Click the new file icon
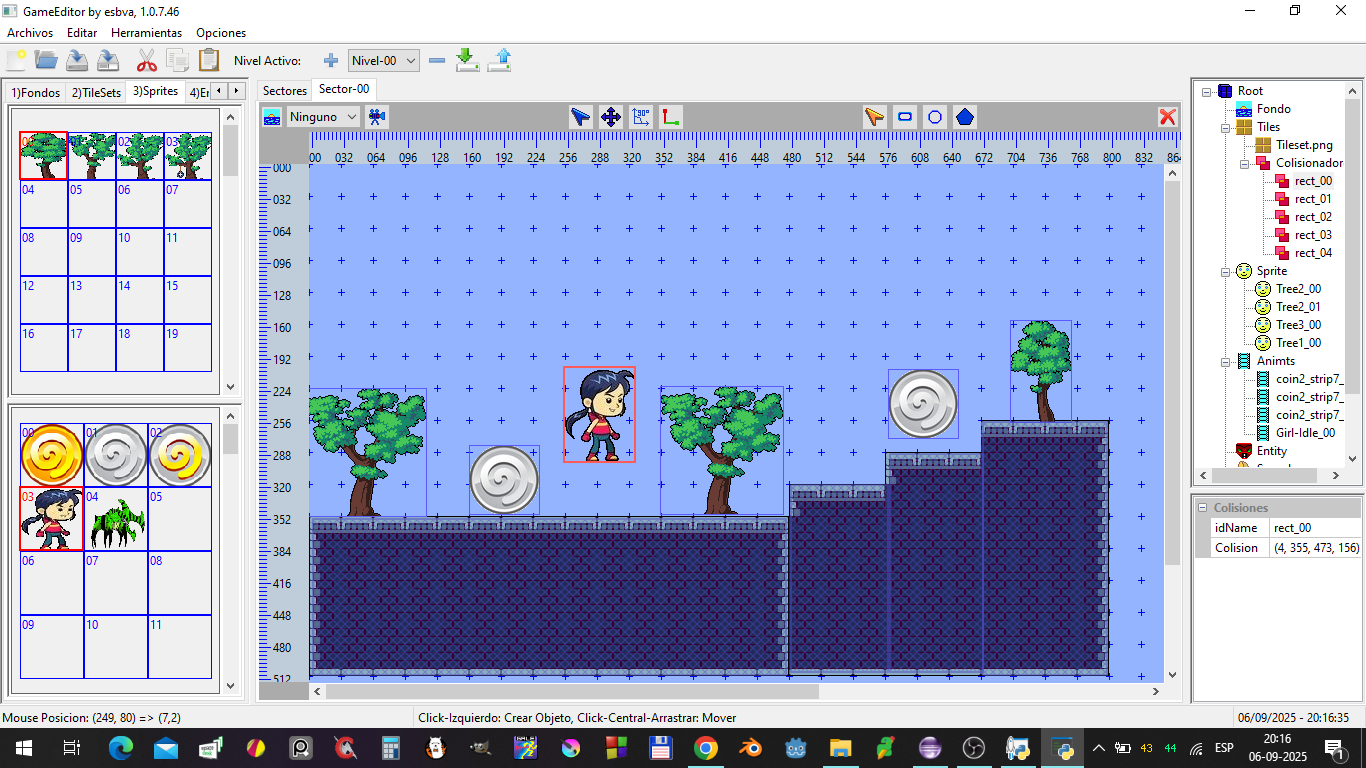Image resolution: width=1366 pixels, height=768 pixels. [x=17, y=60]
